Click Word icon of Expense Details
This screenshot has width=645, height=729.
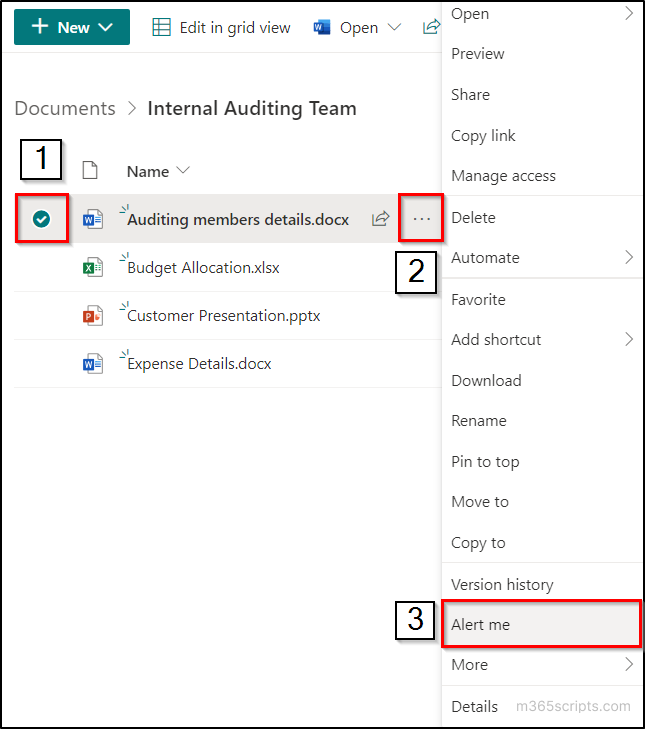(93, 364)
